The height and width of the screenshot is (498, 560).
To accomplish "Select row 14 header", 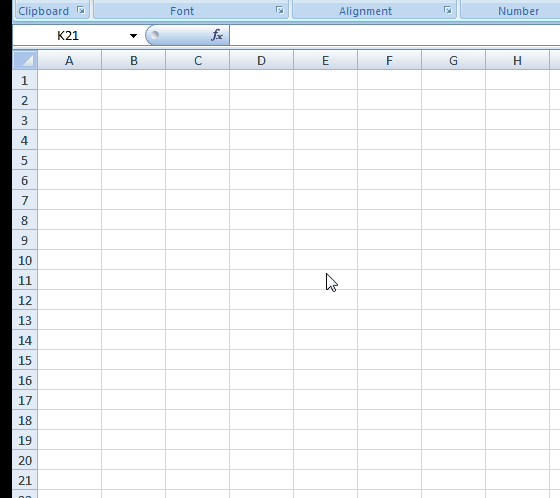I will click(x=25, y=340).
